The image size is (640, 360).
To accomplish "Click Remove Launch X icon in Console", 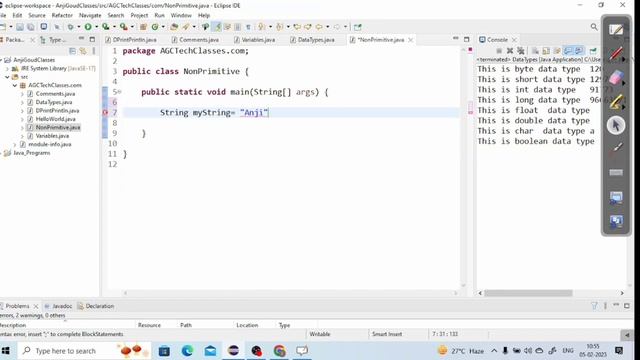I will (x=510, y=51).
